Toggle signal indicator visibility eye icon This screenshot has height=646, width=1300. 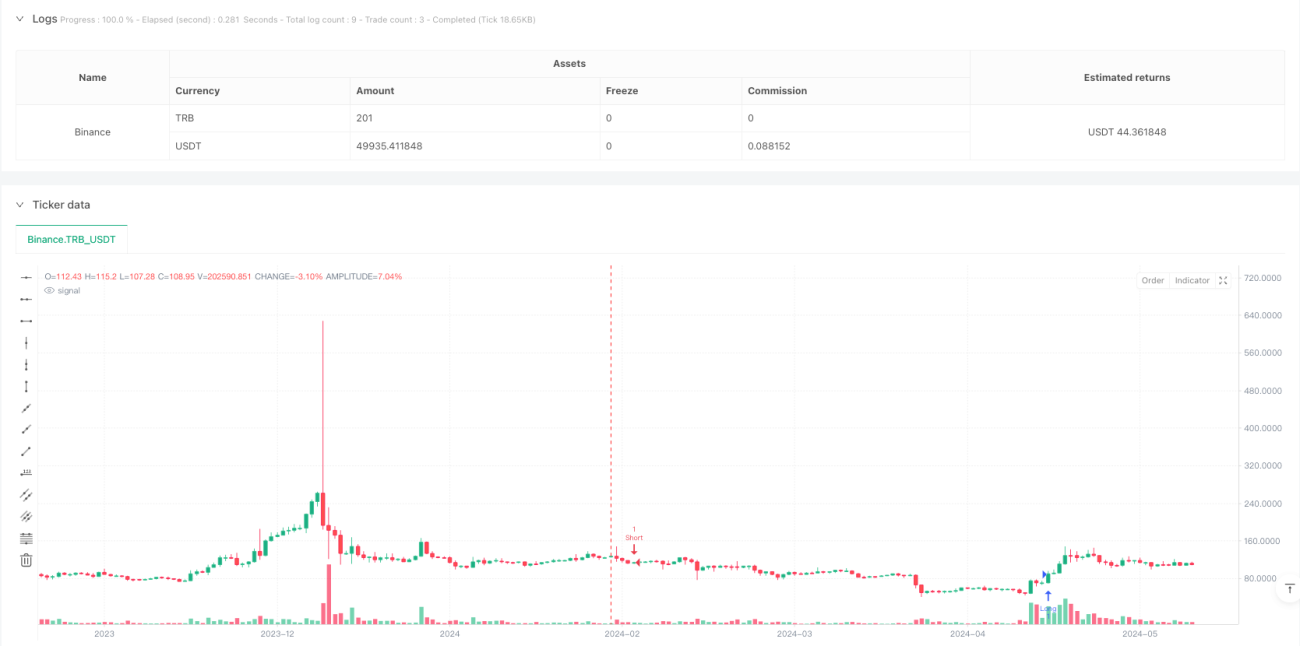50,290
